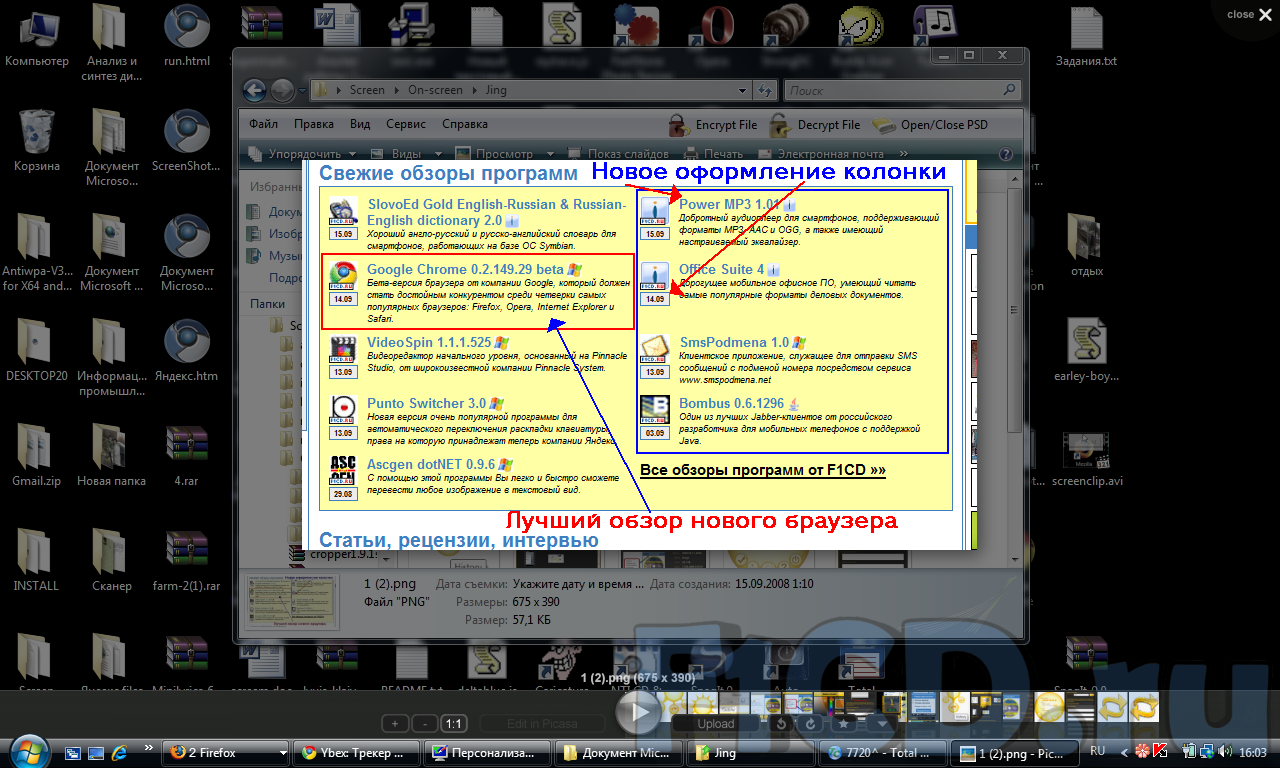
Task: Select the 'Jing' breadcrumb in the address bar
Action: (496, 90)
